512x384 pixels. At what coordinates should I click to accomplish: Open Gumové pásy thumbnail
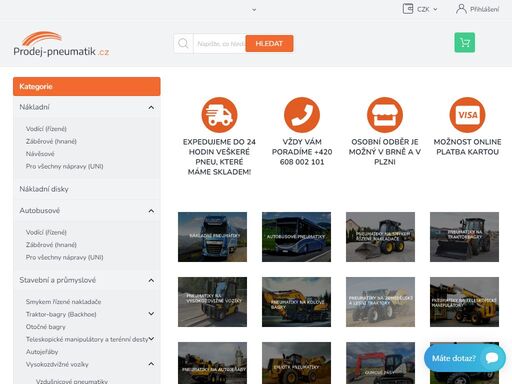pyautogui.click(x=380, y=363)
